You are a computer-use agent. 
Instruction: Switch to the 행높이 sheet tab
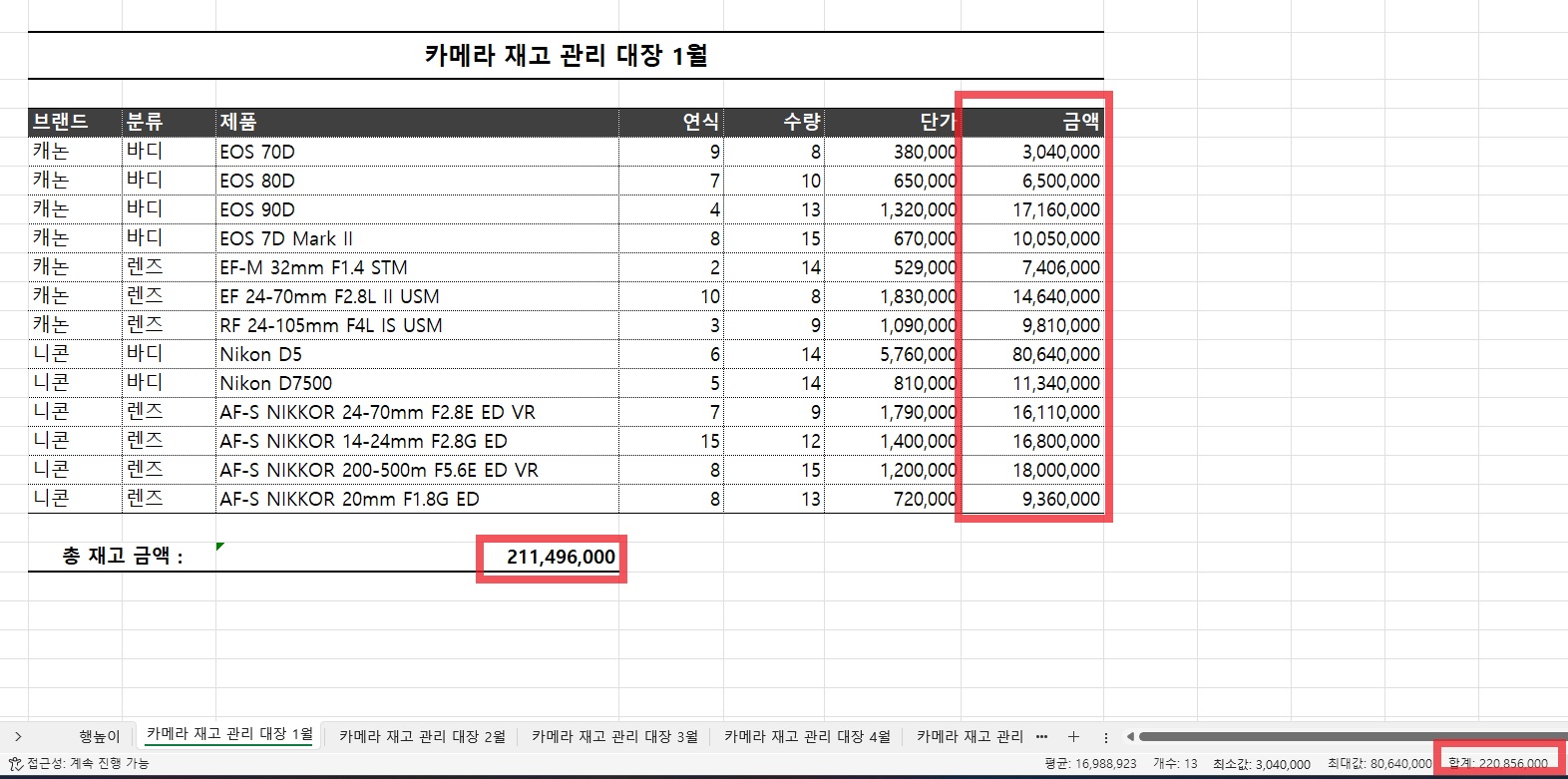(100, 736)
